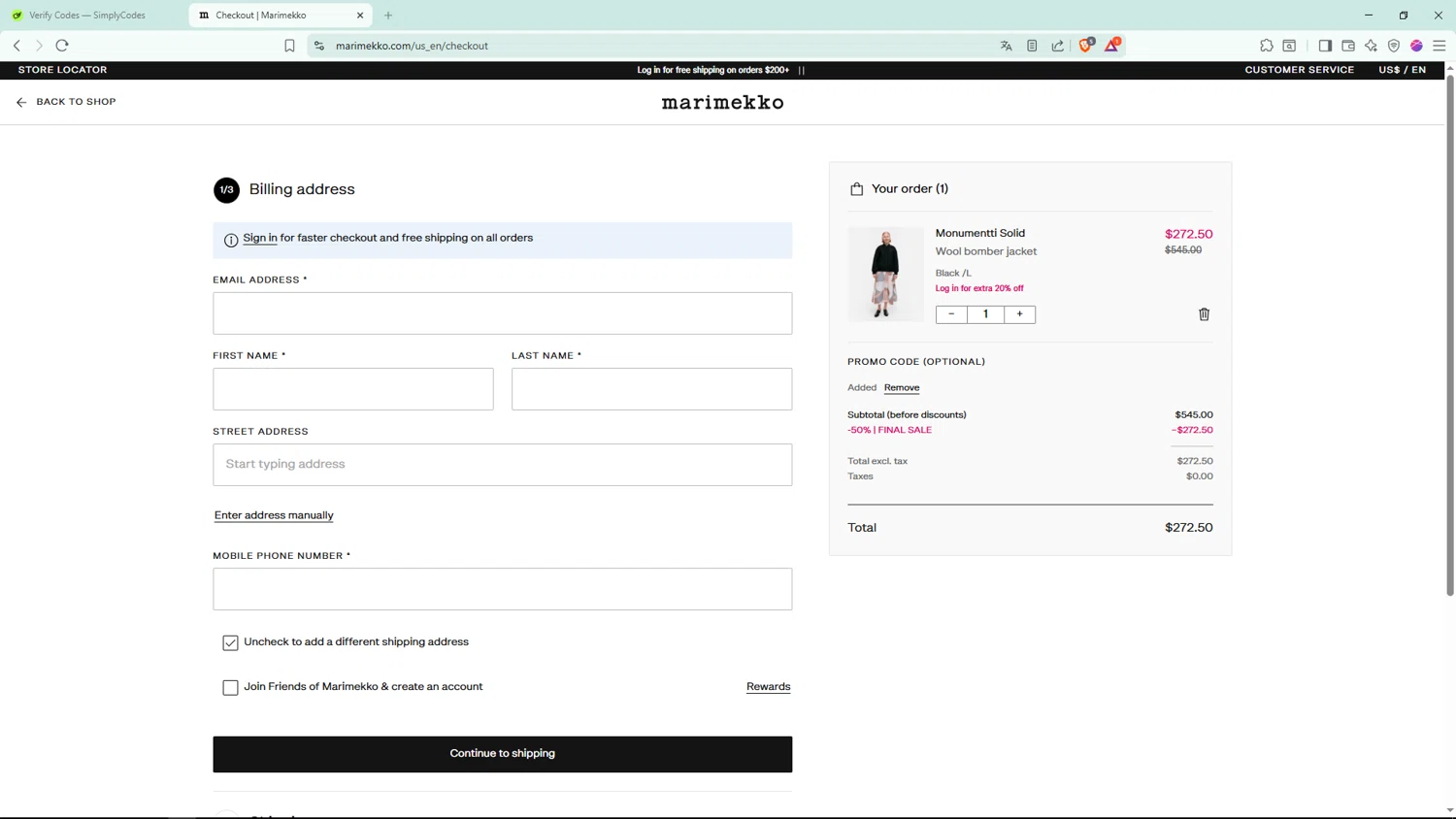Focus the First Name field
This screenshot has height=819, width=1456.
pyautogui.click(x=353, y=389)
